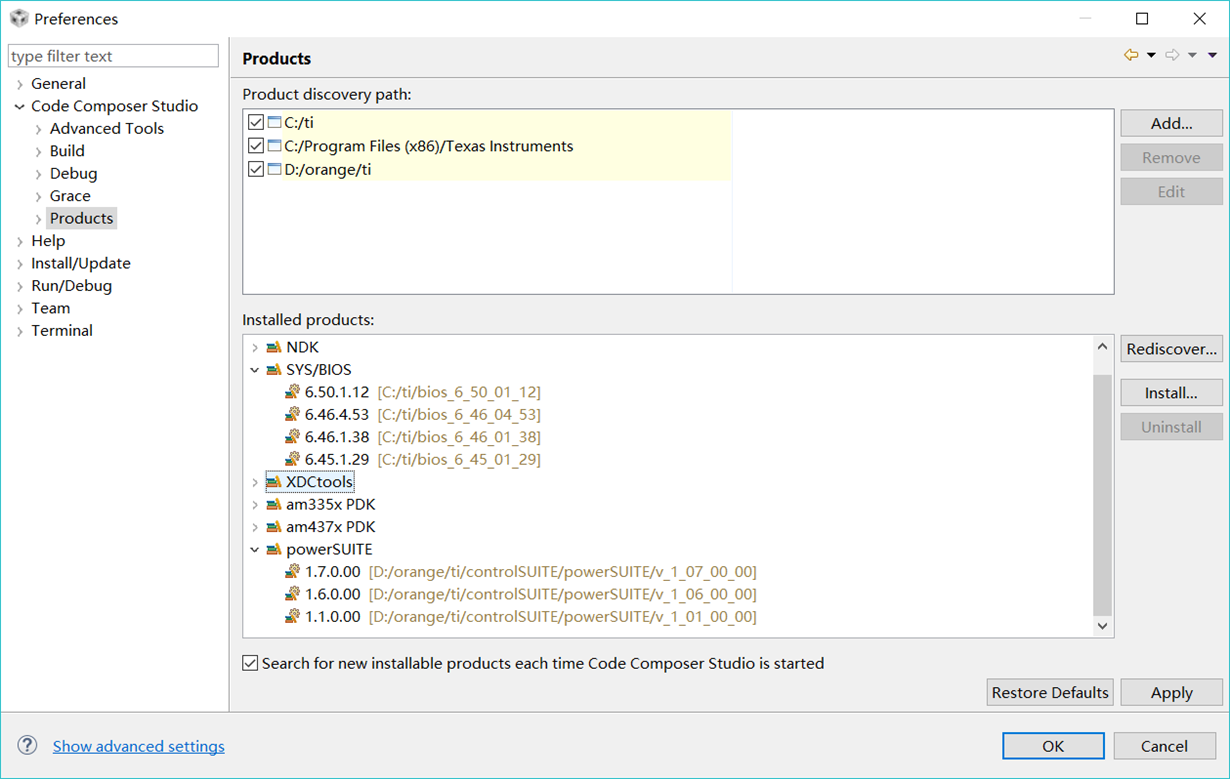Click the installed products scrollbar up arrow

1102,347
